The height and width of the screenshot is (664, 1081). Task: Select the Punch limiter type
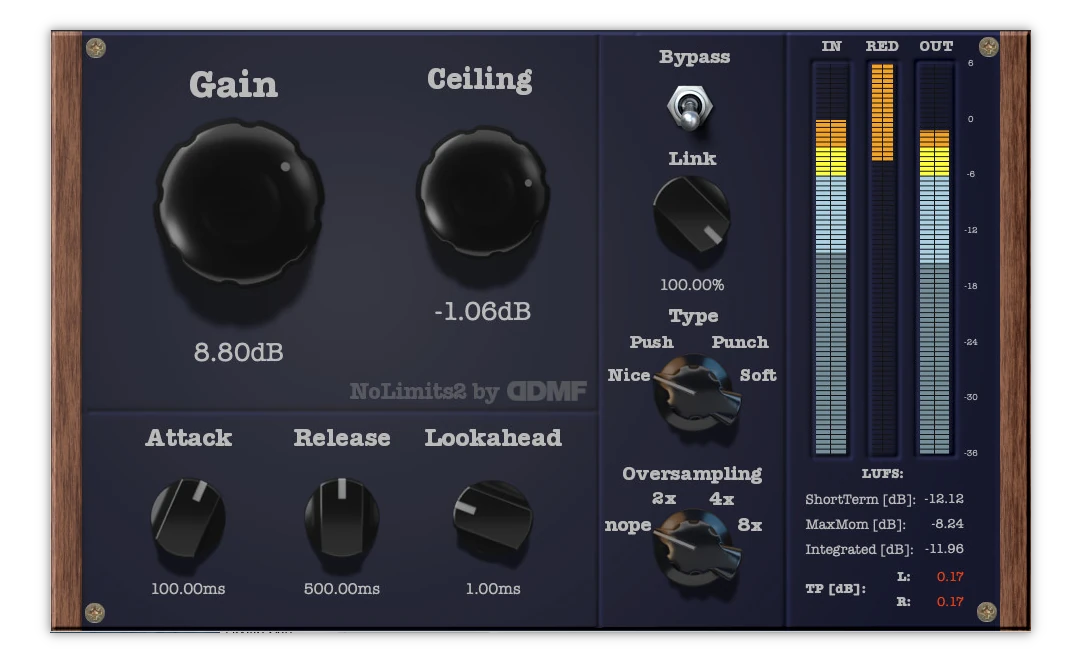click(739, 342)
